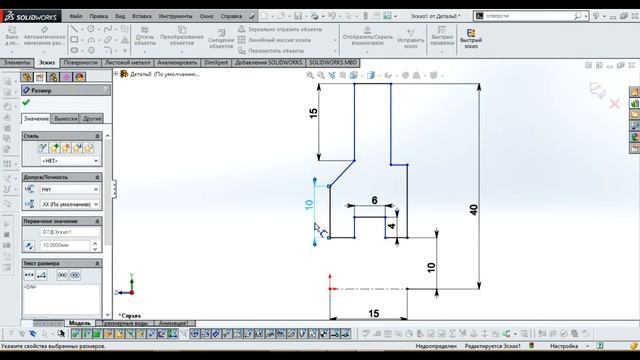Open the Вид menu
Viewport: 640px width, 360px height.
120,16
